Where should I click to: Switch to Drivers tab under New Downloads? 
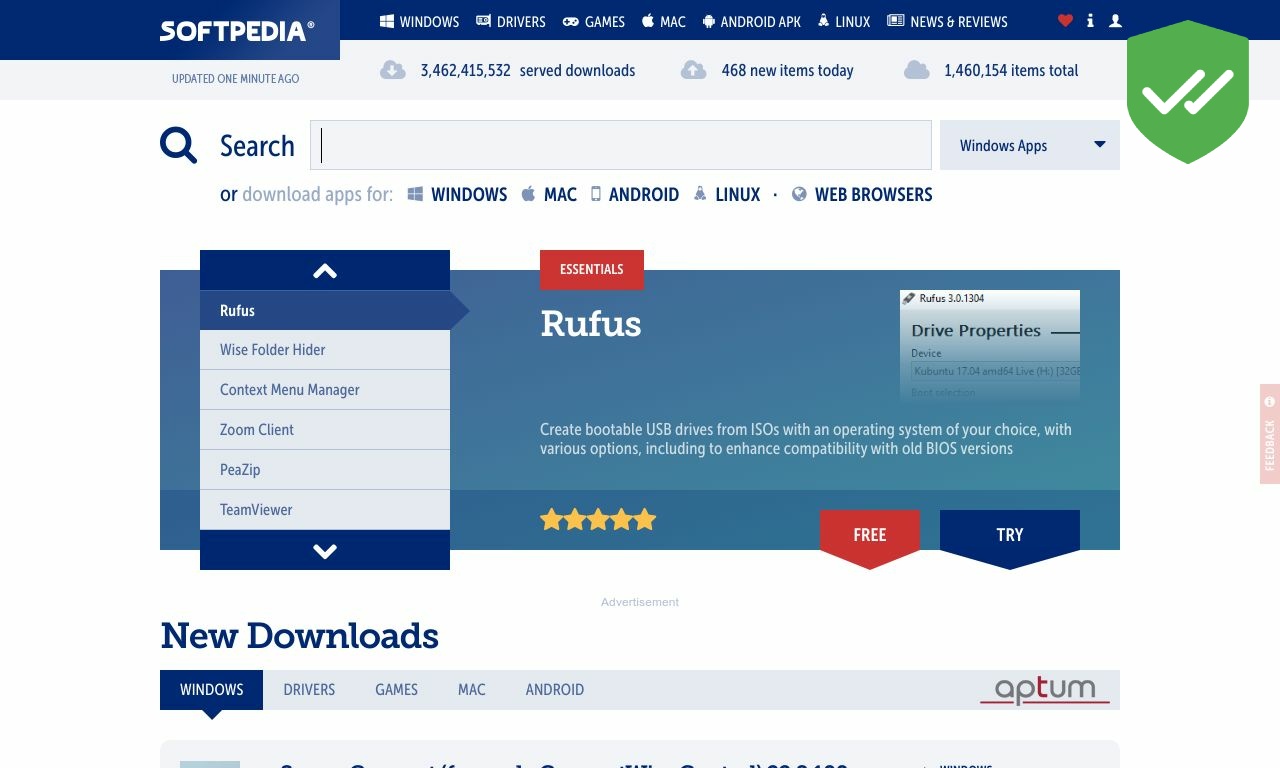click(x=309, y=690)
